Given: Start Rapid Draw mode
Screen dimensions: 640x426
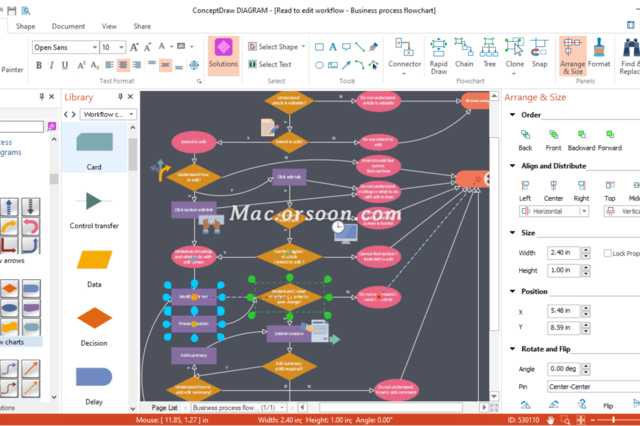Looking at the screenshot, I should tap(438, 56).
